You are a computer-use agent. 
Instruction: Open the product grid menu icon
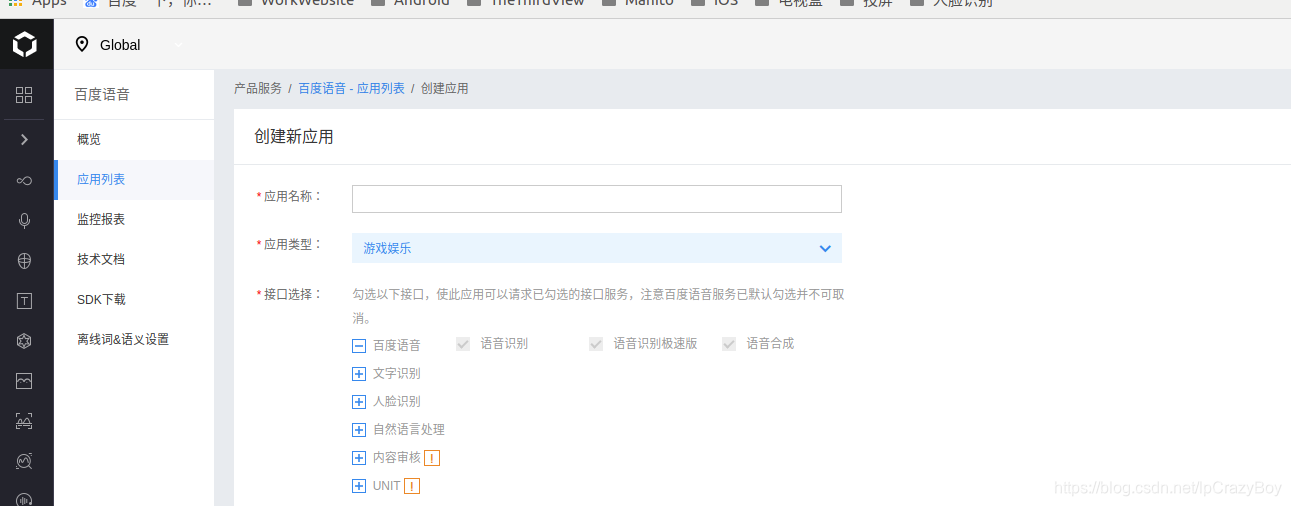(25, 95)
